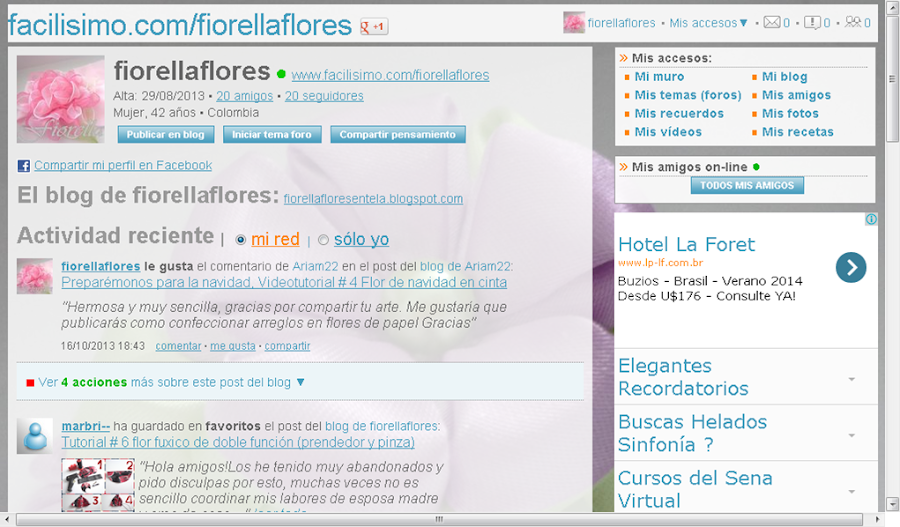Click 'me gusta' under the activity

[x=233, y=346]
